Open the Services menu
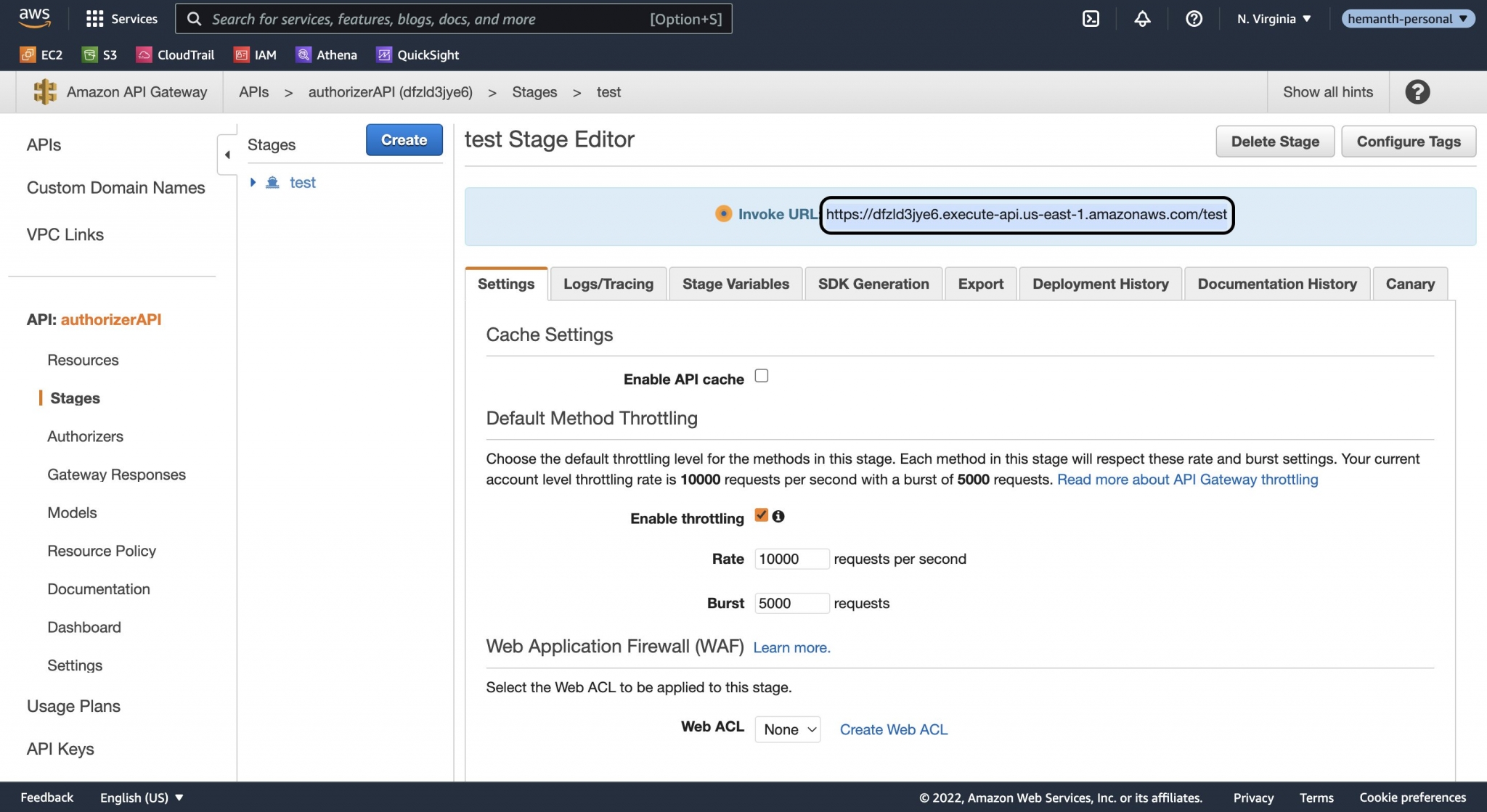 point(121,18)
